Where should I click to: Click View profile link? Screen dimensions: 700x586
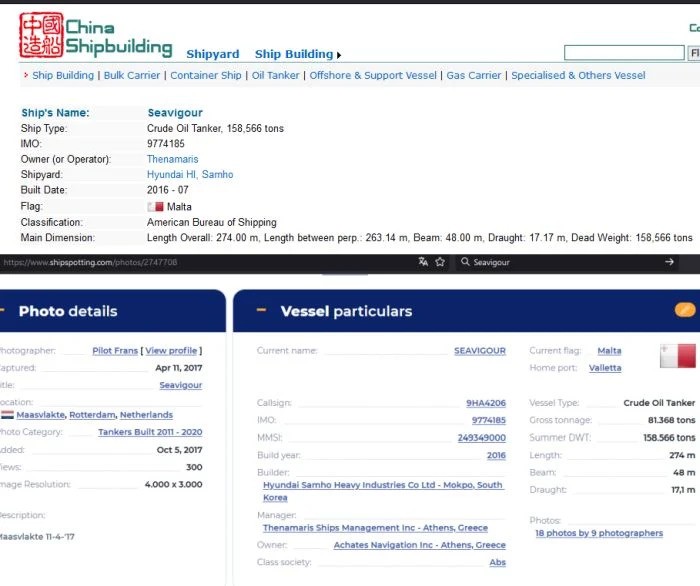[171, 351]
